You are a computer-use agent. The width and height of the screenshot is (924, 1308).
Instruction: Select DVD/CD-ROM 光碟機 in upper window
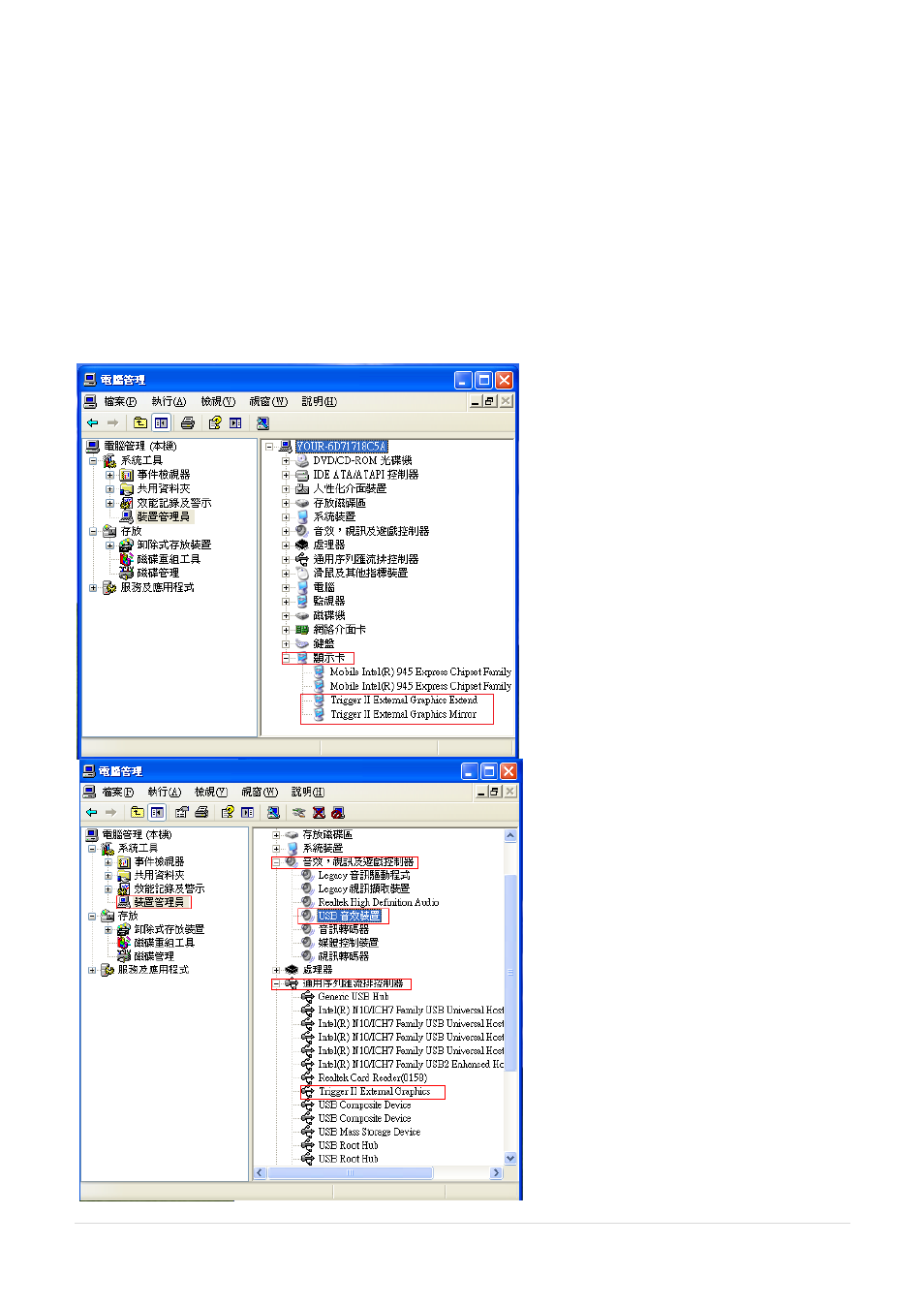point(362,460)
